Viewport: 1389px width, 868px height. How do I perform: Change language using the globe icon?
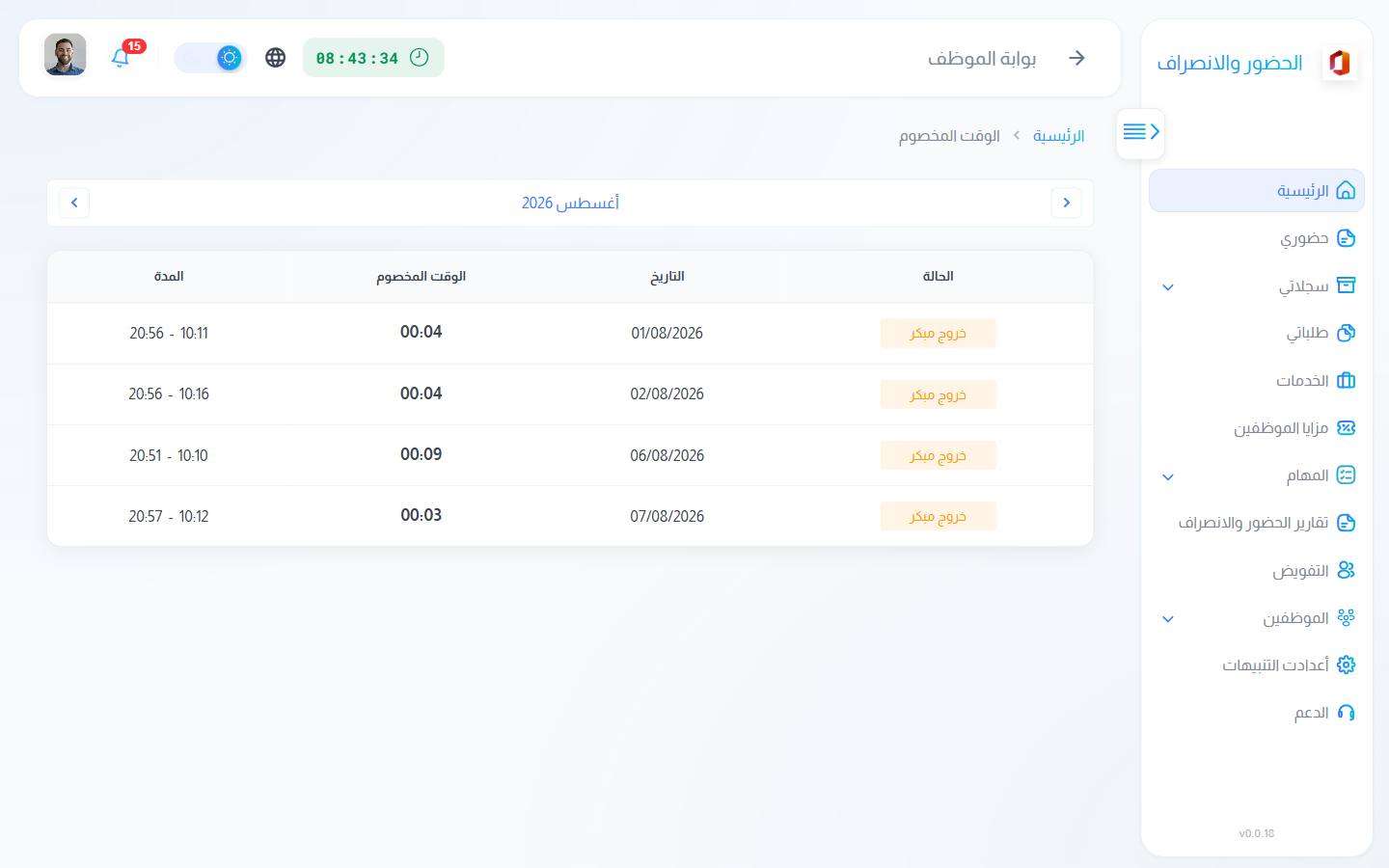[275, 58]
